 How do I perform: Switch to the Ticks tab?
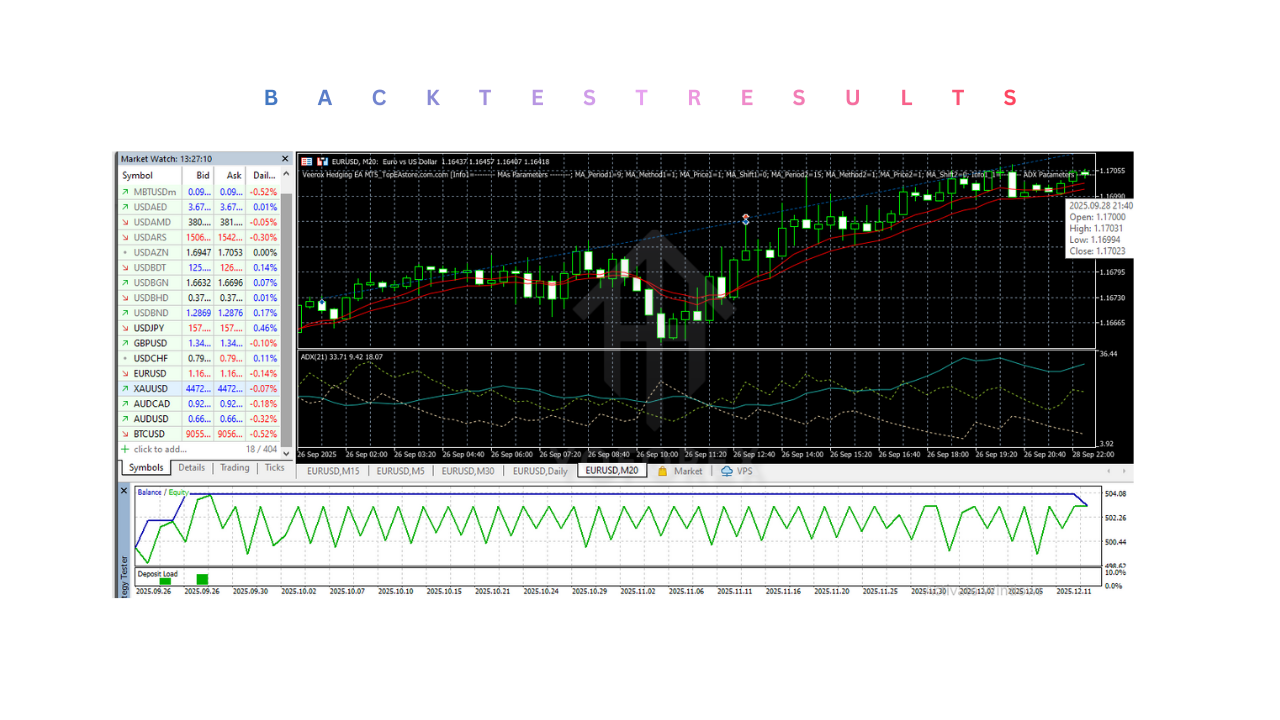tap(274, 468)
